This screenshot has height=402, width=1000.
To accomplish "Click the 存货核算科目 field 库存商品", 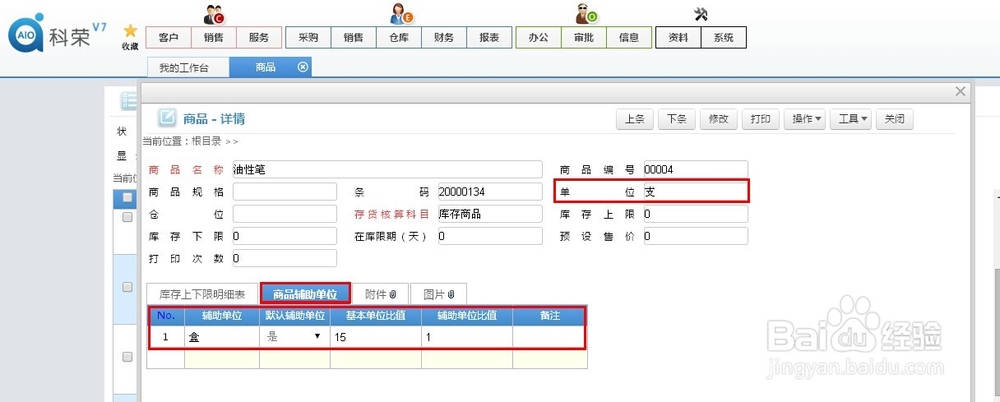I will [490, 214].
